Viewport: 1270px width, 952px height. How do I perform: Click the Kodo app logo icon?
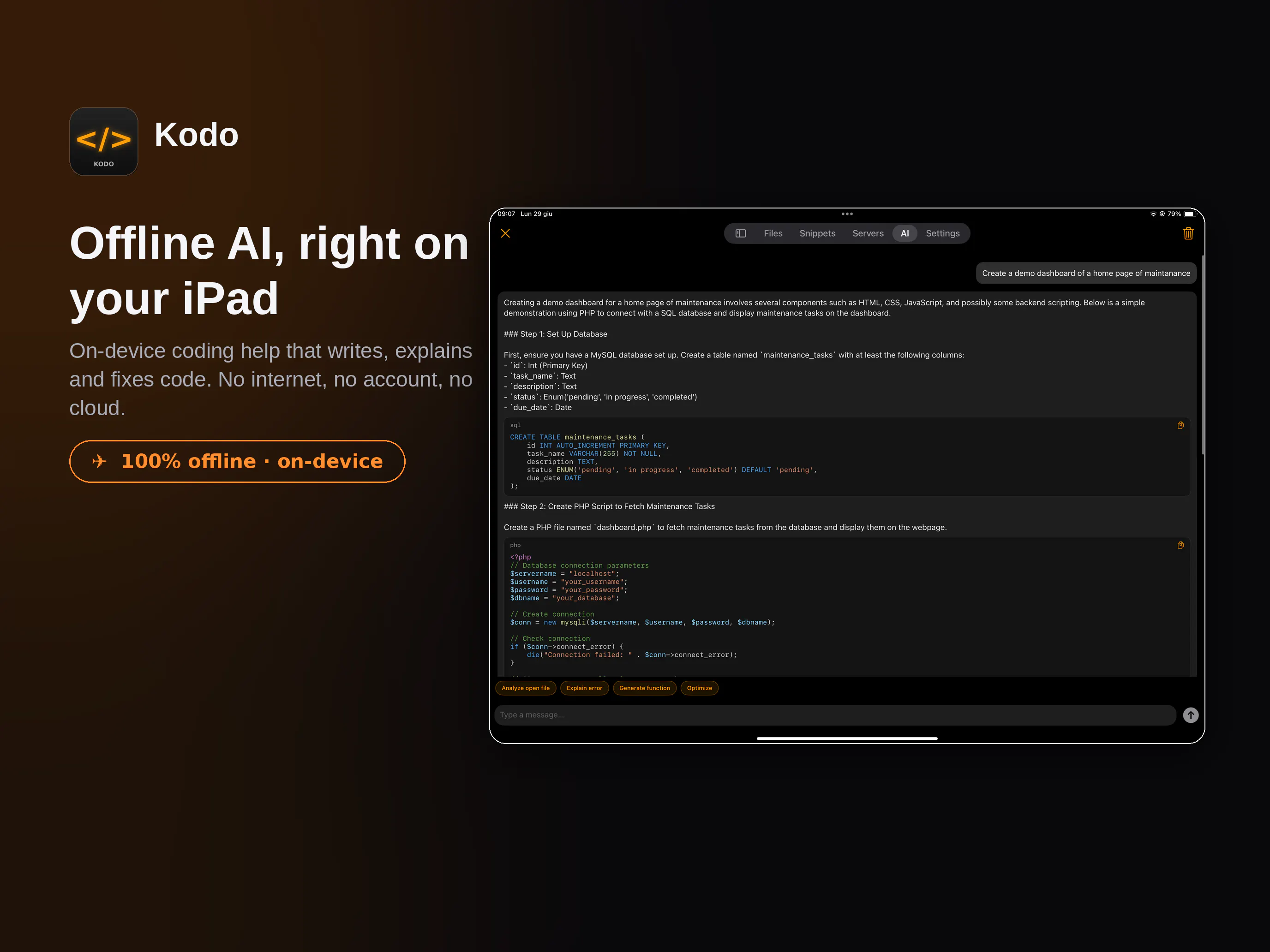coord(104,142)
